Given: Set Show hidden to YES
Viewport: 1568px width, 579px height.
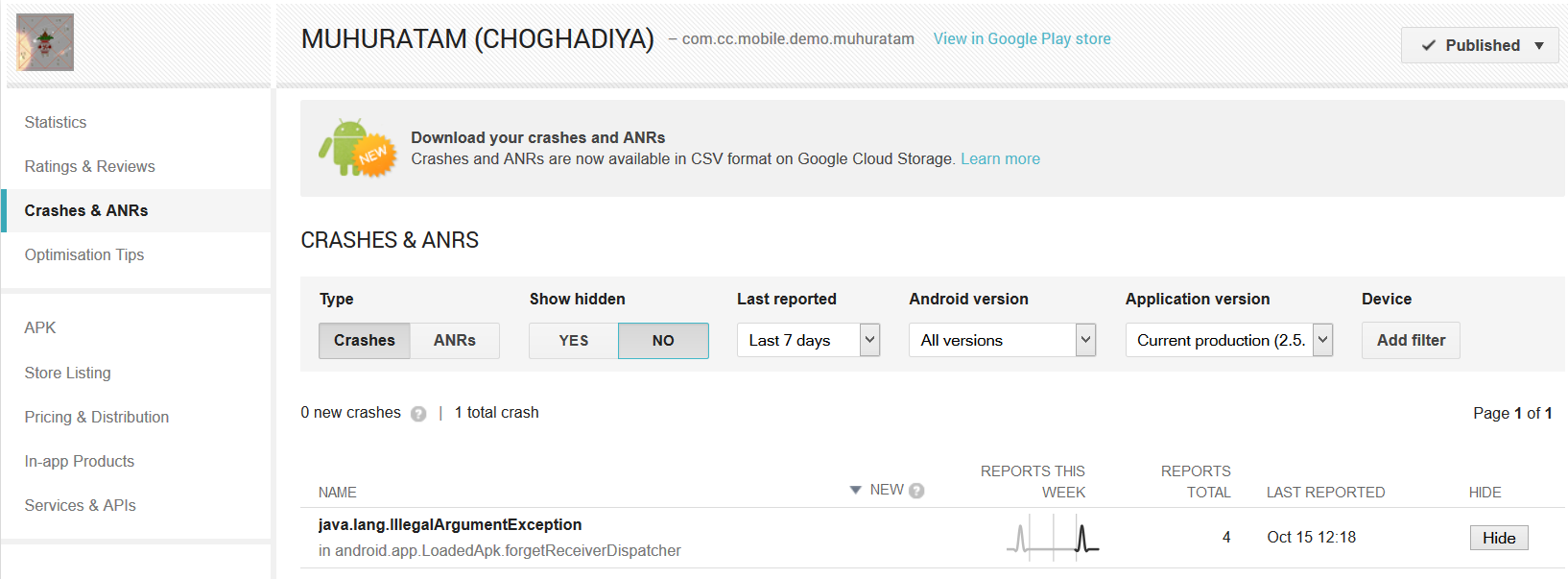Looking at the screenshot, I should coord(574,341).
